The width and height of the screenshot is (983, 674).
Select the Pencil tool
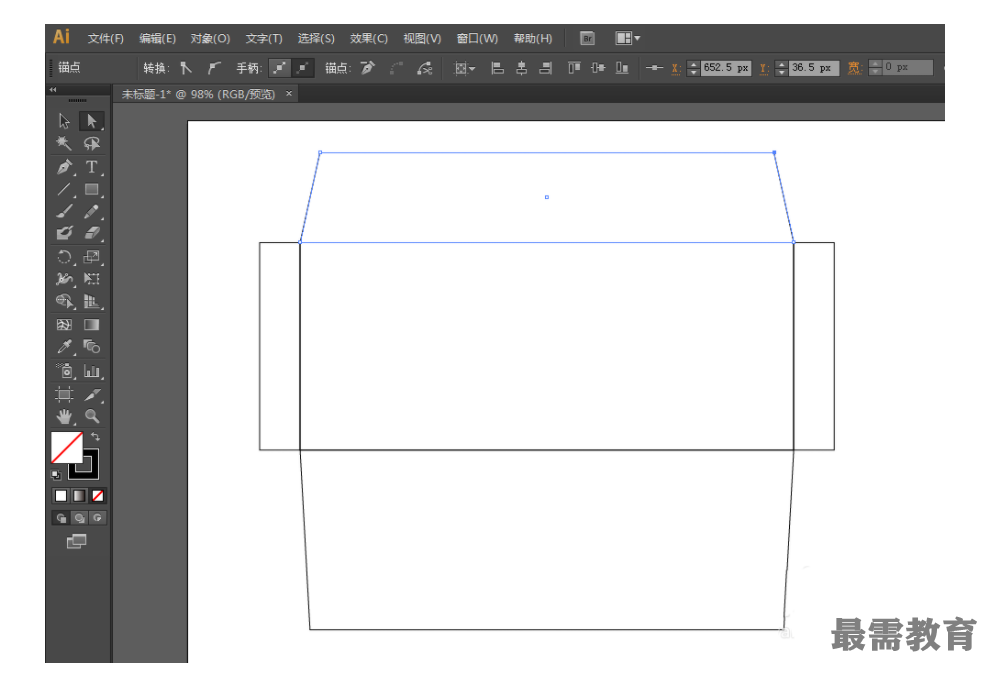92,212
